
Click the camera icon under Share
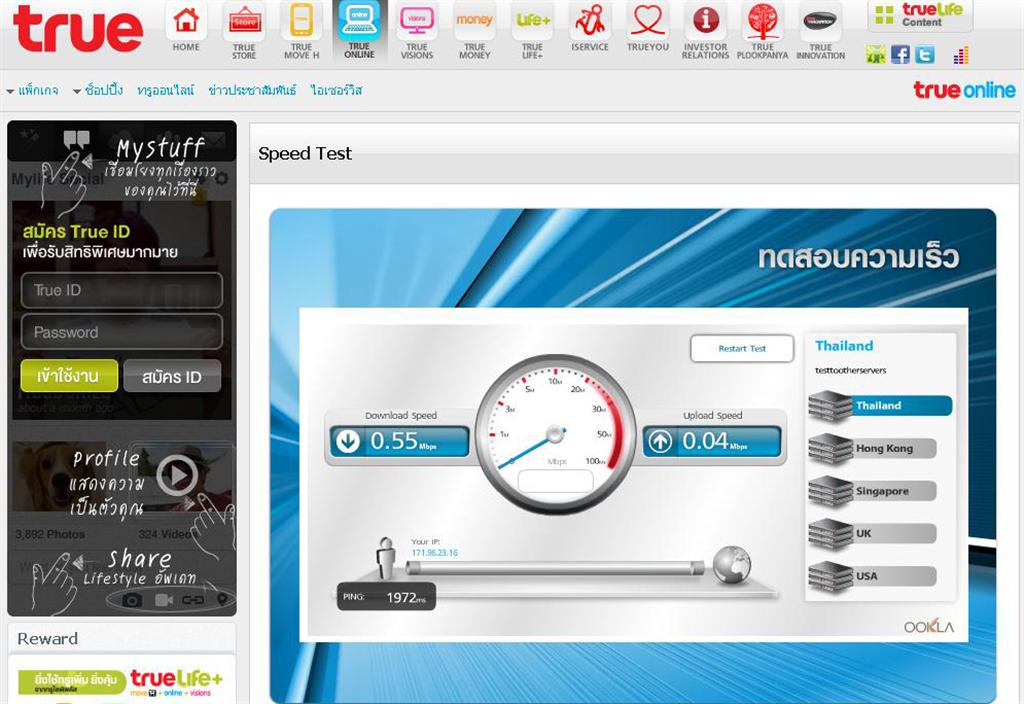point(133,600)
